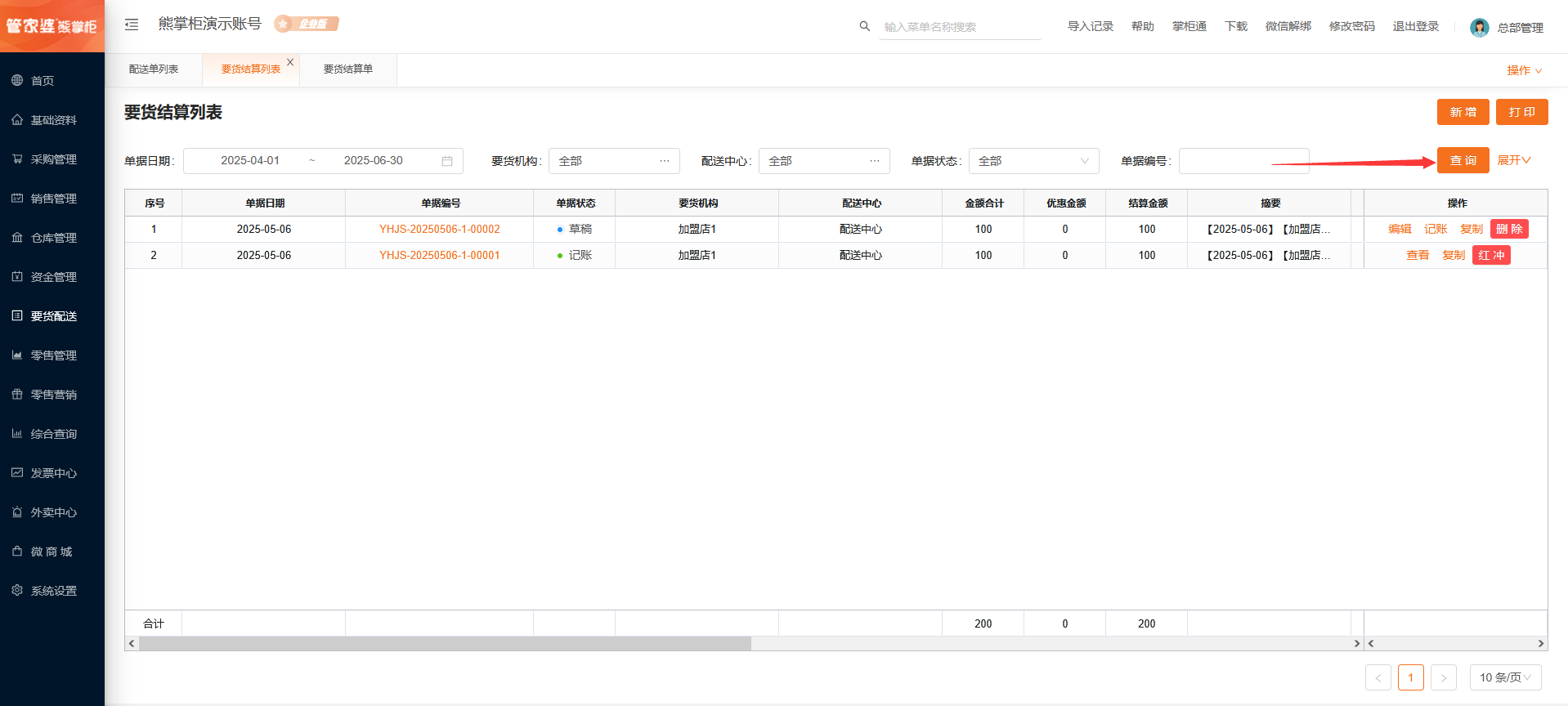Go to the previous page arrow

click(1378, 677)
